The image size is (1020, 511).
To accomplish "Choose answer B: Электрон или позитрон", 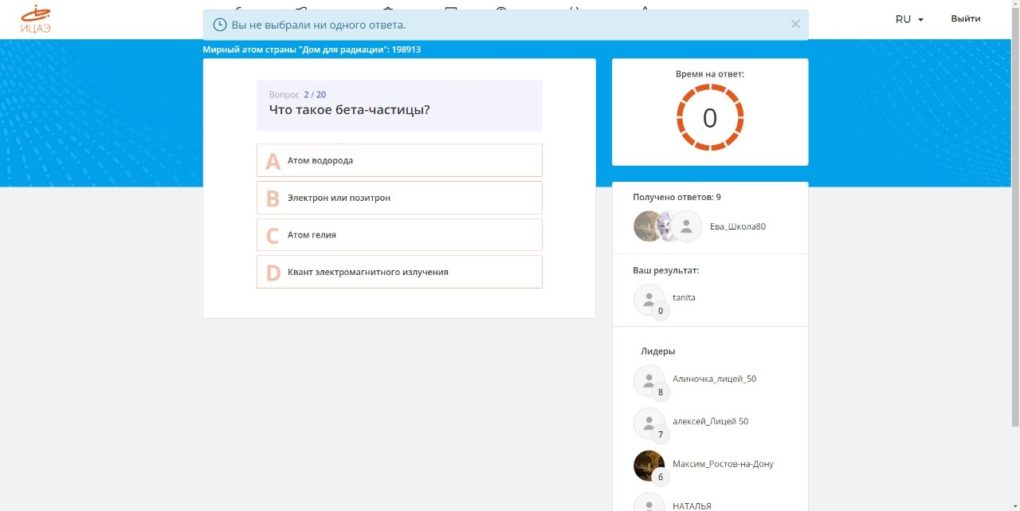I will pos(399,198).
